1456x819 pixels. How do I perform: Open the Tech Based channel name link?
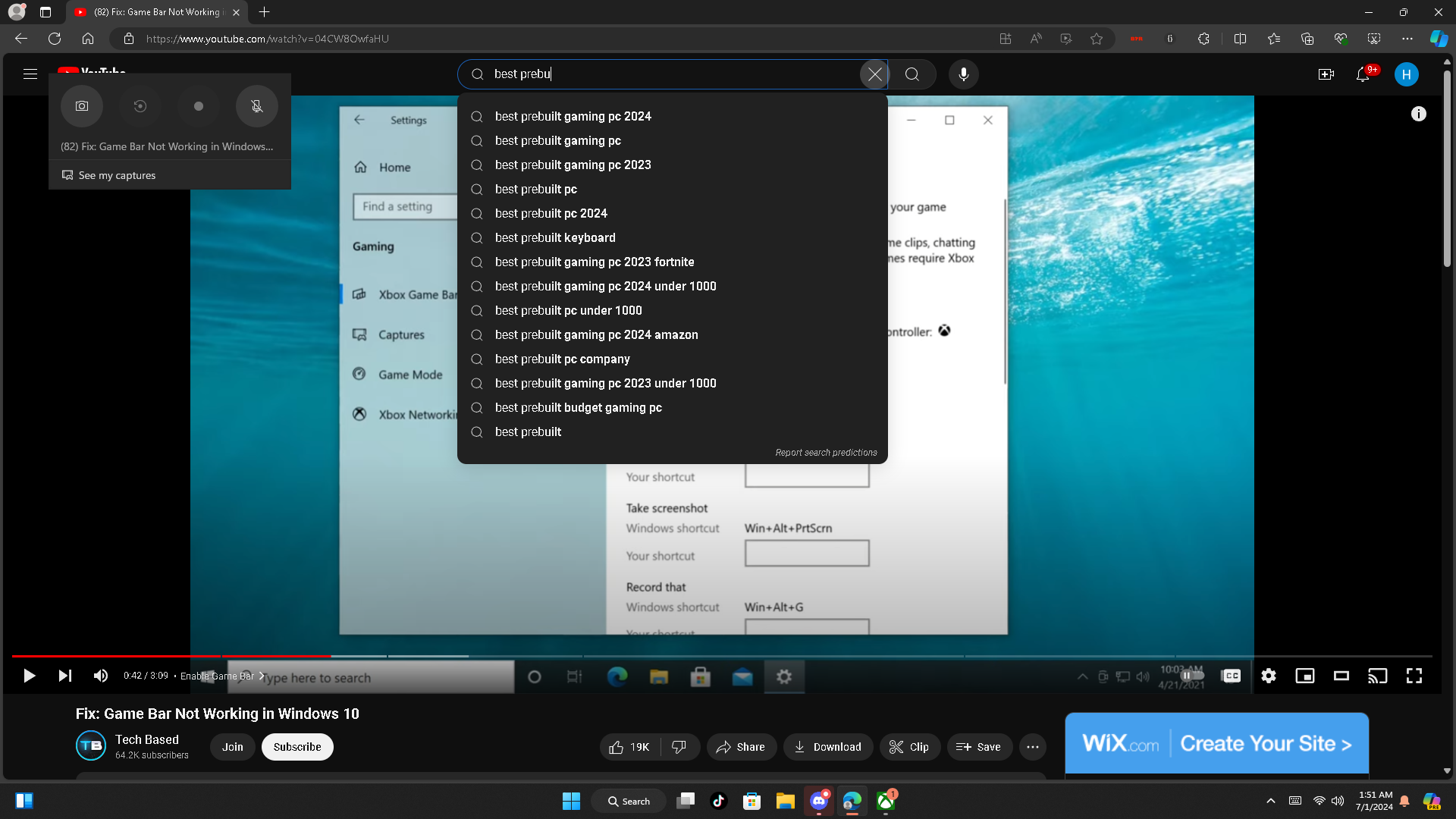[x=147, y=739]
